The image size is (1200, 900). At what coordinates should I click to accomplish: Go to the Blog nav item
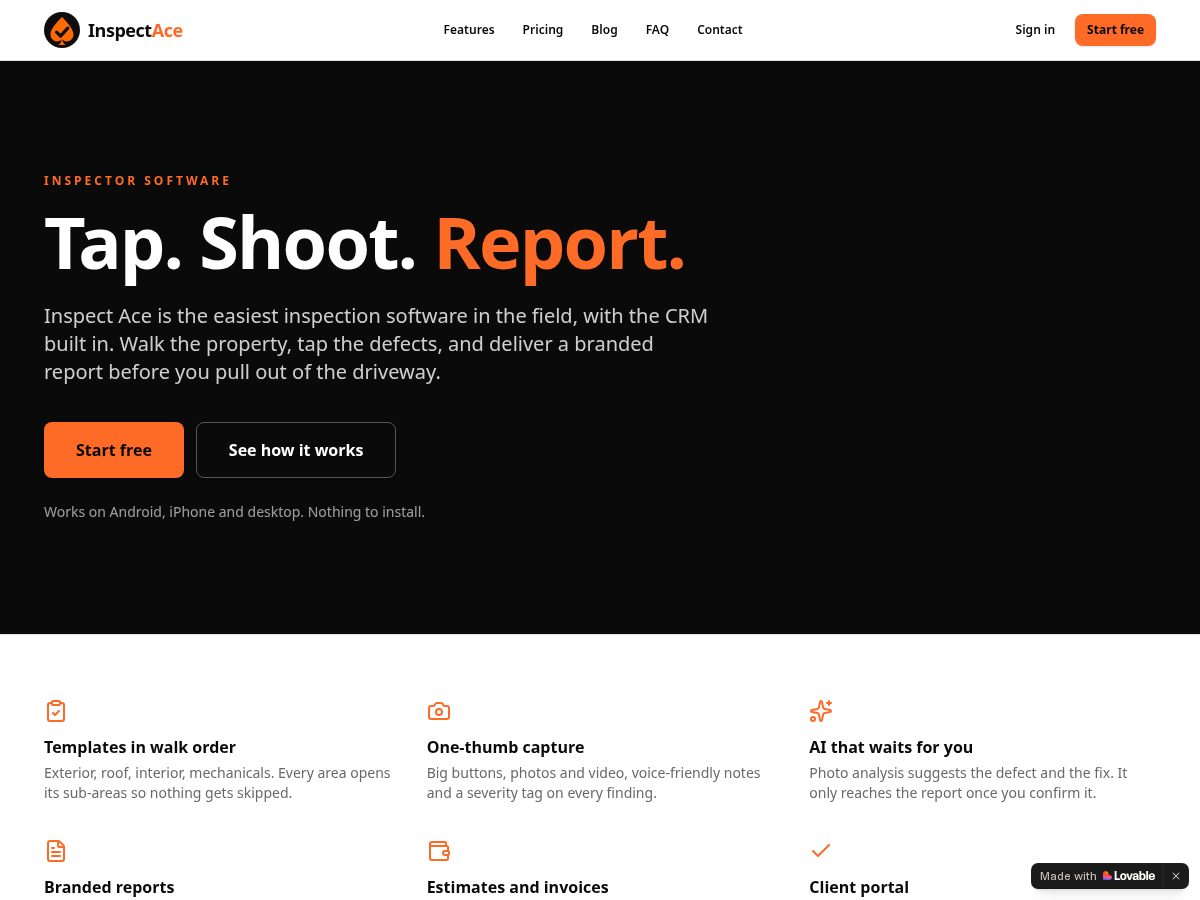604,30
